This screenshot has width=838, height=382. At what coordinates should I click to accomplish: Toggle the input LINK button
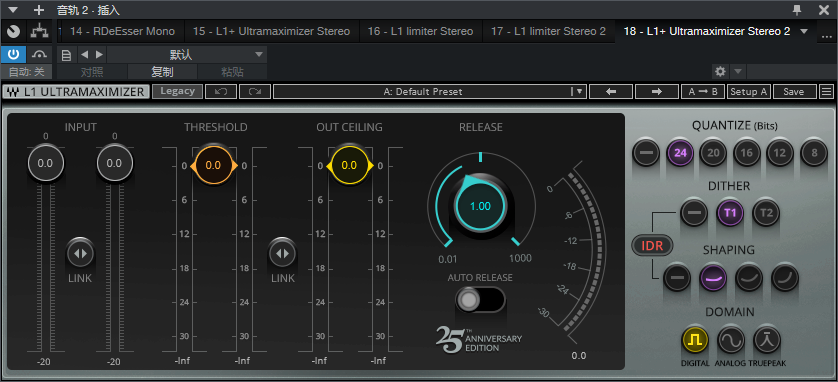click(80, 253)
